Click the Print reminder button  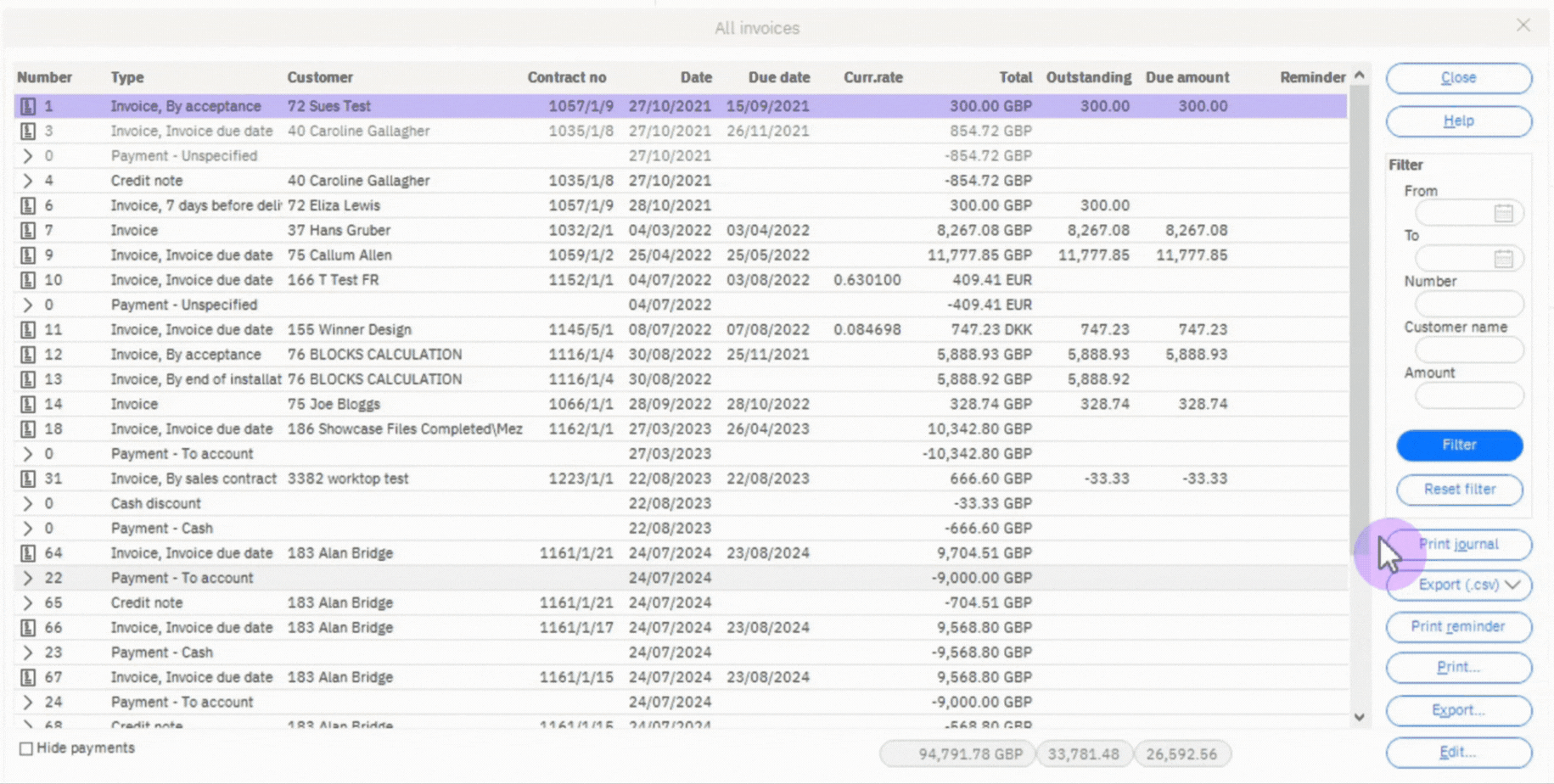pyautogui.click(x=1458, y=627)
